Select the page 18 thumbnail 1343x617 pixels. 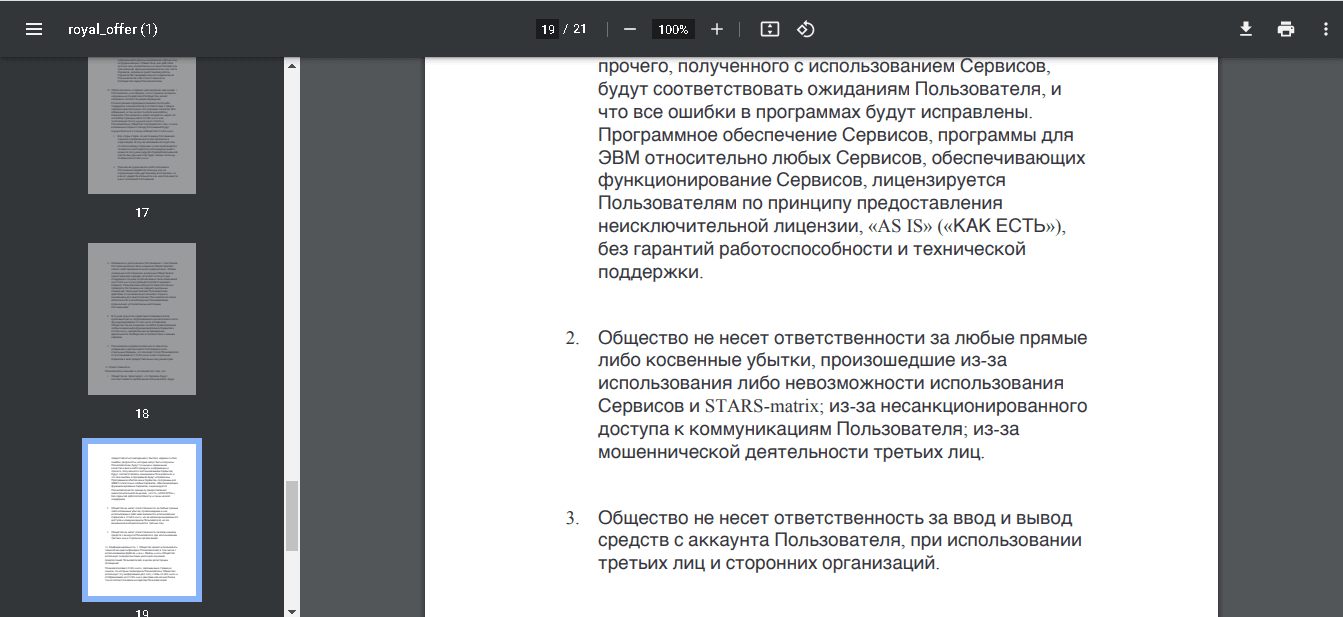[141, 319]
